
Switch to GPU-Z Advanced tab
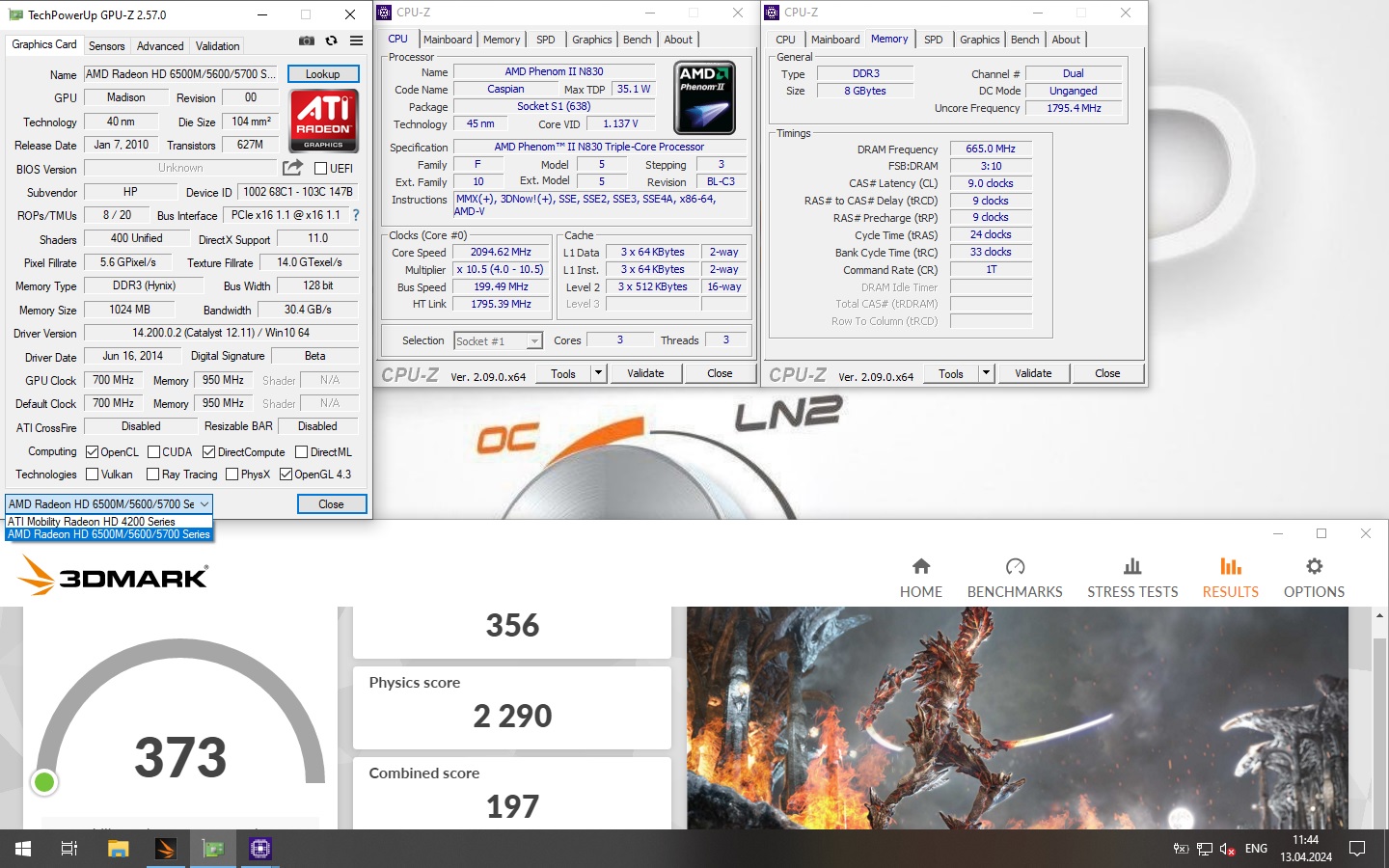160,46
